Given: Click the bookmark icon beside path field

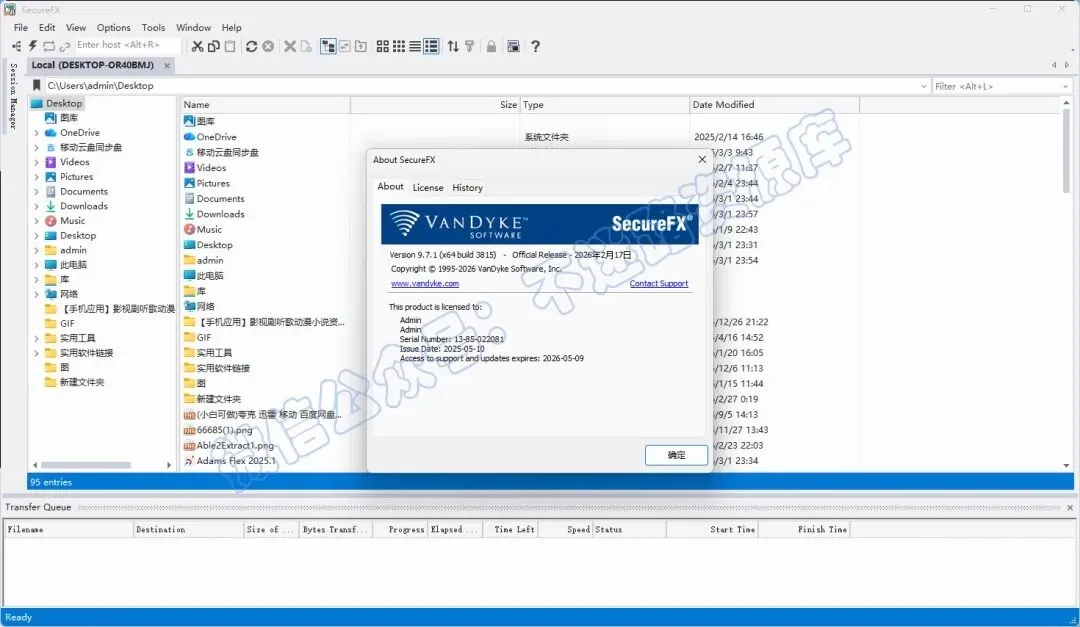Looking at the screenshot, I should tap(37, 85).
